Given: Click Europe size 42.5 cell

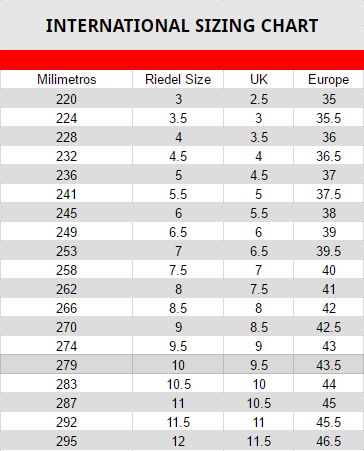Looking at the screenshot, I should [x=329, y=327].
